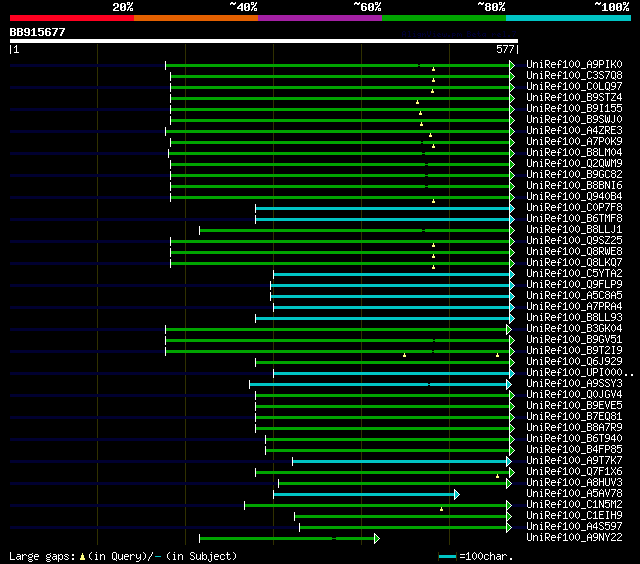The image size is (640, 564).
Task: Click the UniRef100_C1EIH9 label
Action: 574,516
